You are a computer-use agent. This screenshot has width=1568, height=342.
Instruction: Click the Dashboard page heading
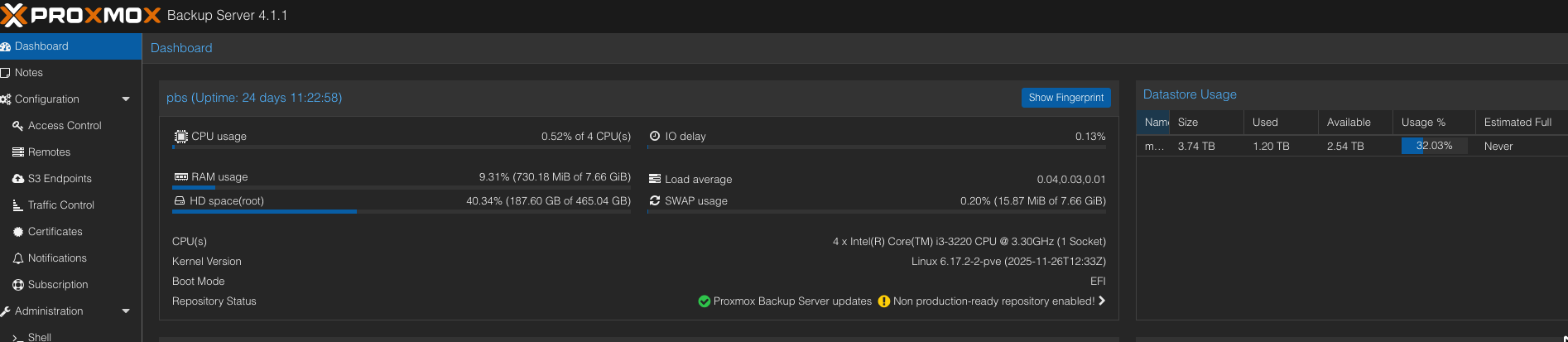181,48
